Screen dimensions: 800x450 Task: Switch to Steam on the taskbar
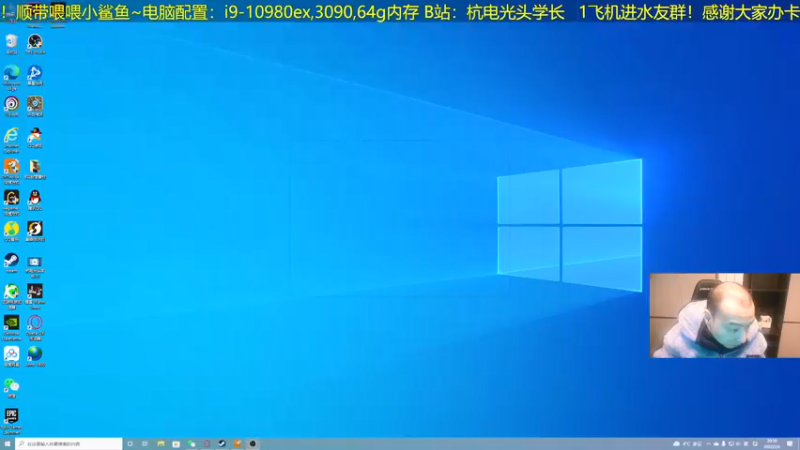click(x=222, y=444)
